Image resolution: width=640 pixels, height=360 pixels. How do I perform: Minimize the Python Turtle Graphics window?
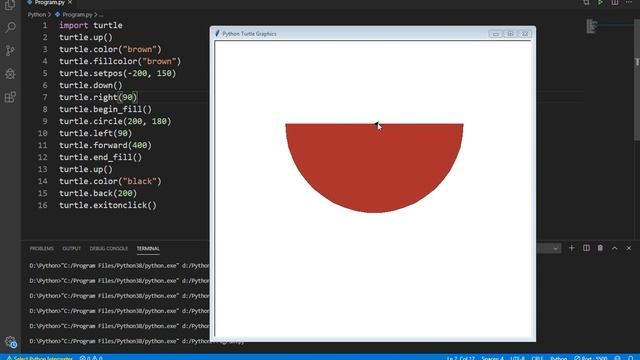click(x=496, y=34)
